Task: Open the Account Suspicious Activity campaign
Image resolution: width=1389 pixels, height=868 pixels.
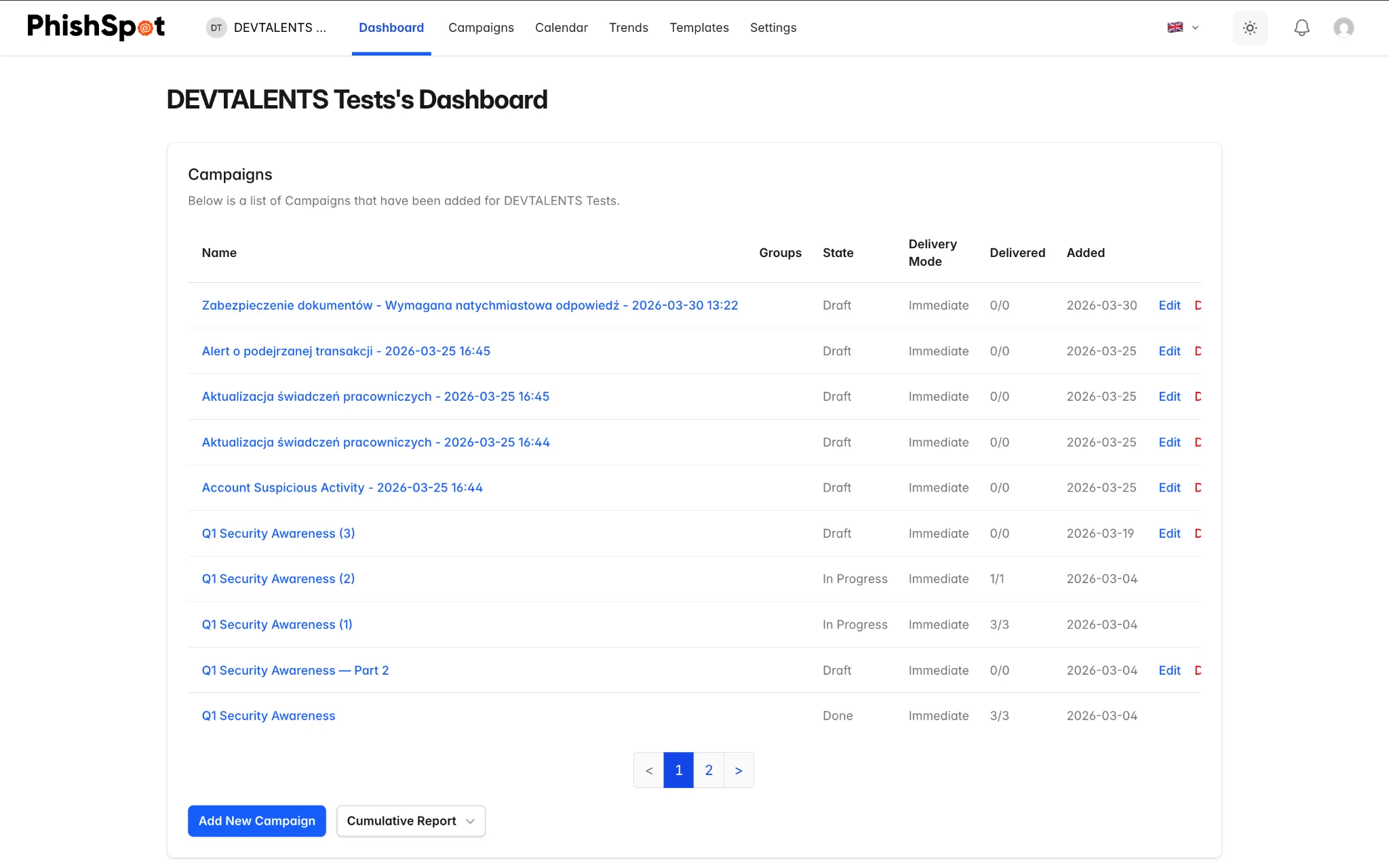Action: point(343,488)
